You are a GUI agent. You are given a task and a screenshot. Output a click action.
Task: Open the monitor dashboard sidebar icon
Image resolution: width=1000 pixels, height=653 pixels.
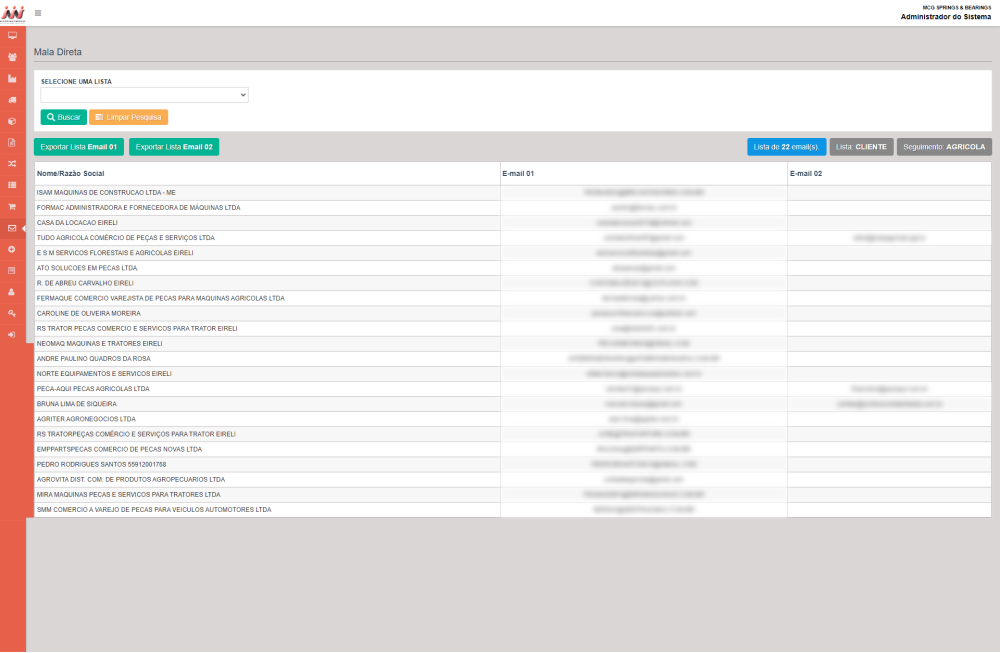pos(12,35)
